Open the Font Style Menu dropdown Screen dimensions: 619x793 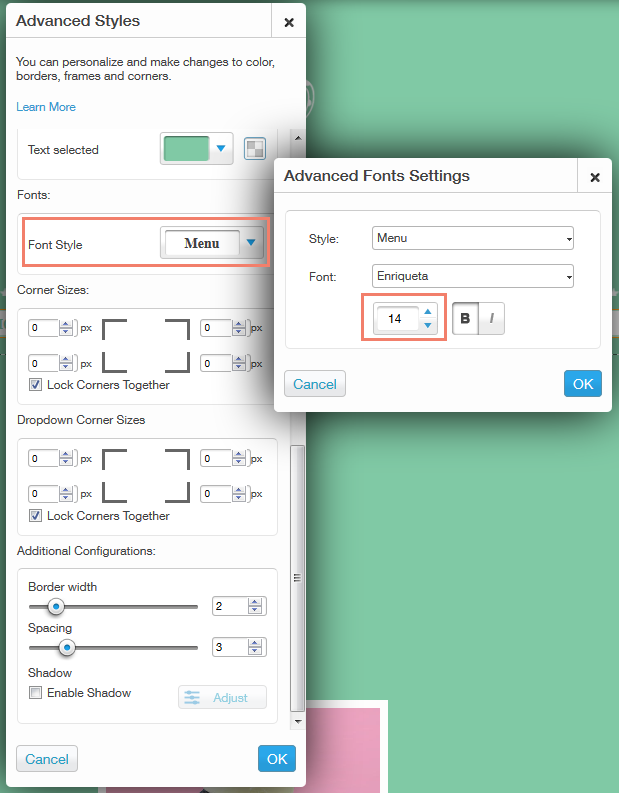[212, 243]
